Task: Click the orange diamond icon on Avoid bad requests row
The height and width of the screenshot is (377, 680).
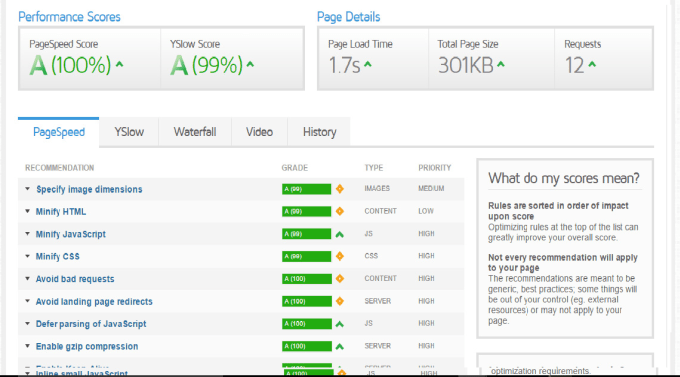Action: 340,279
